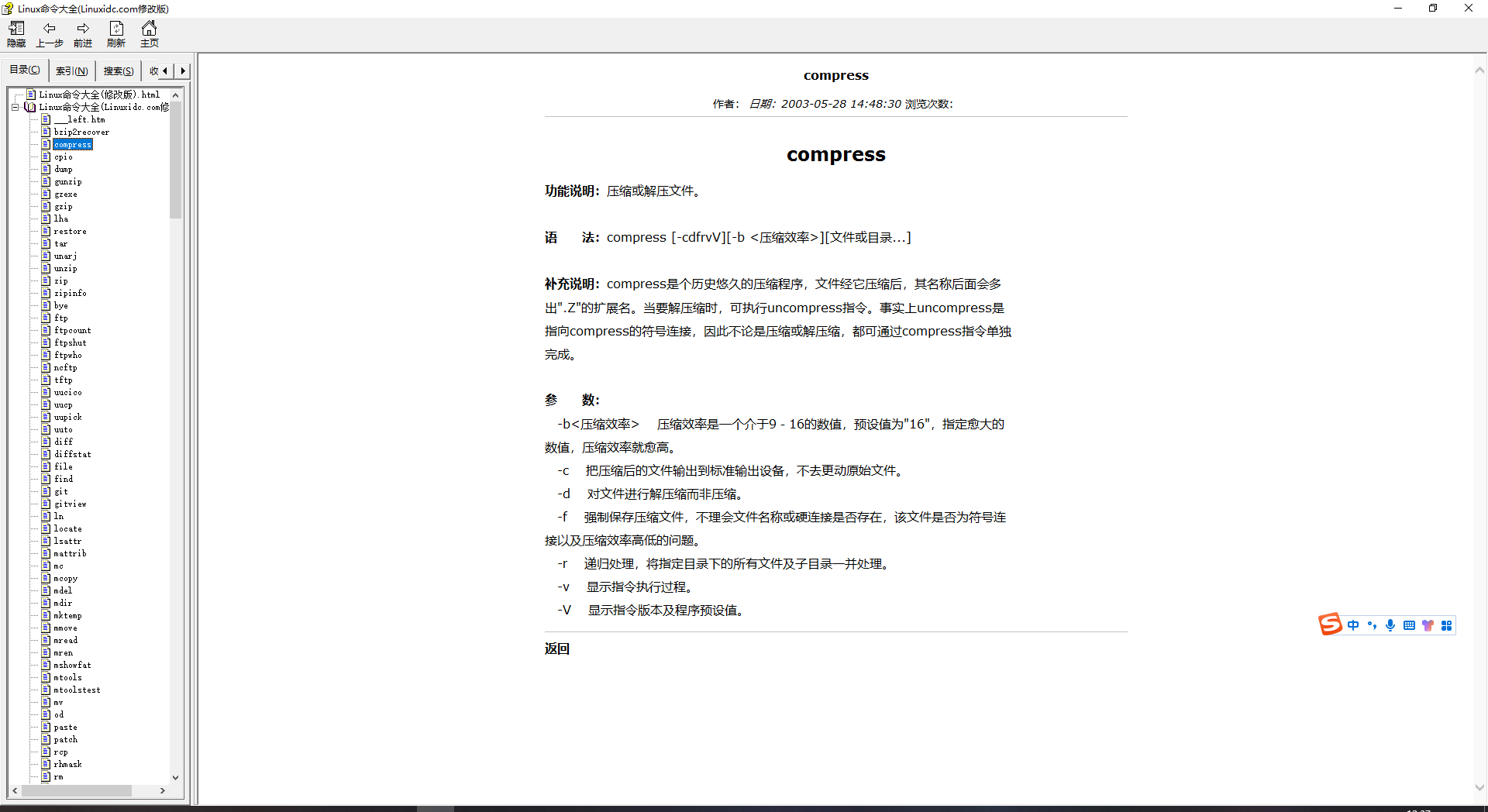Click the 隐藏 (Hide) toolbar icon
Screen dimensions: 1488x812
(15, 33)
